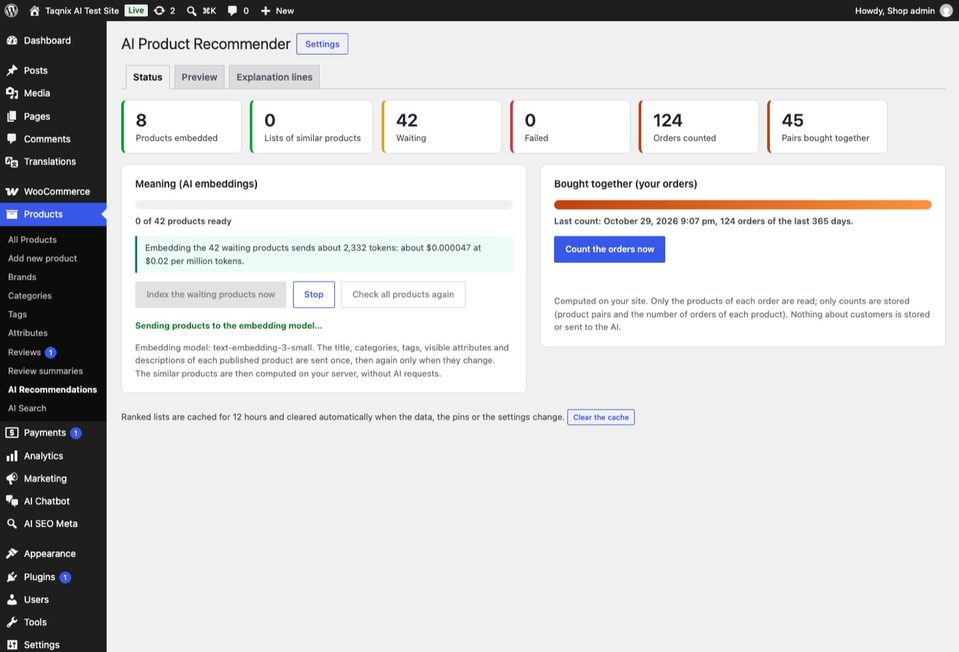Open the Shop admin avatar
This screenshot has height=652, width=959.
click(x=946, y=10)
